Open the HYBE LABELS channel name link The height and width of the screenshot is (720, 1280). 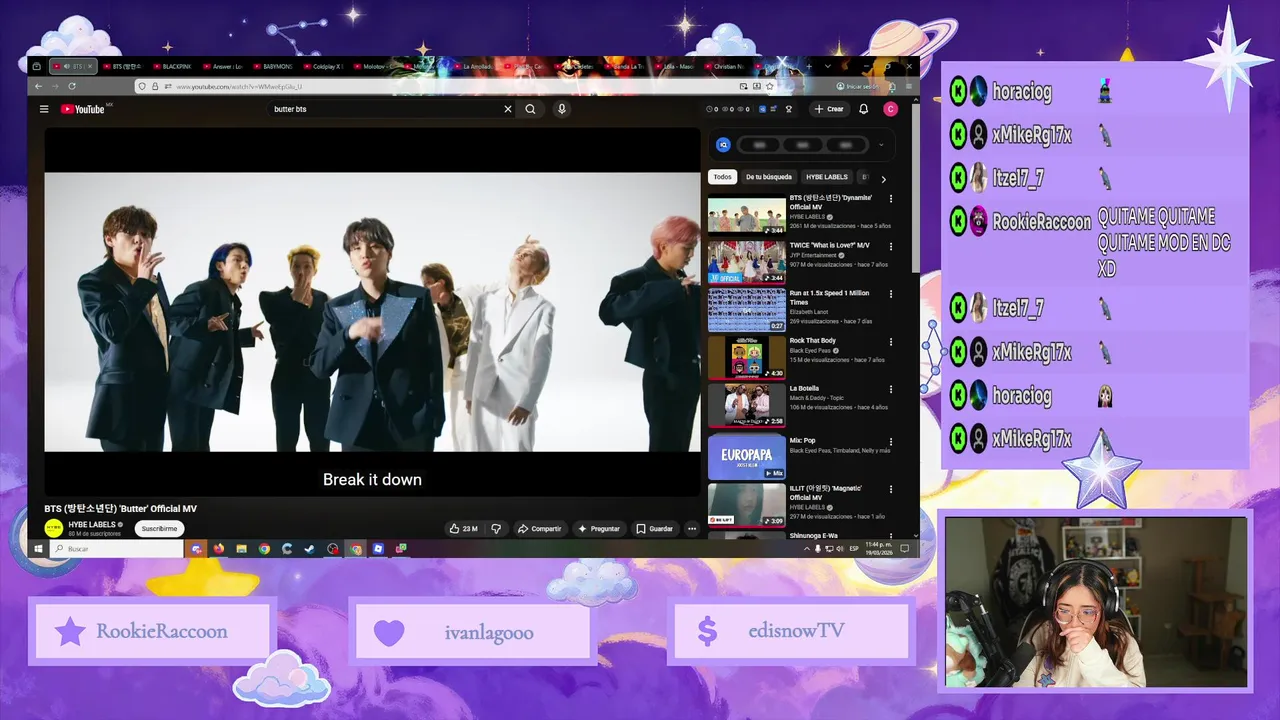click(93, 525)
